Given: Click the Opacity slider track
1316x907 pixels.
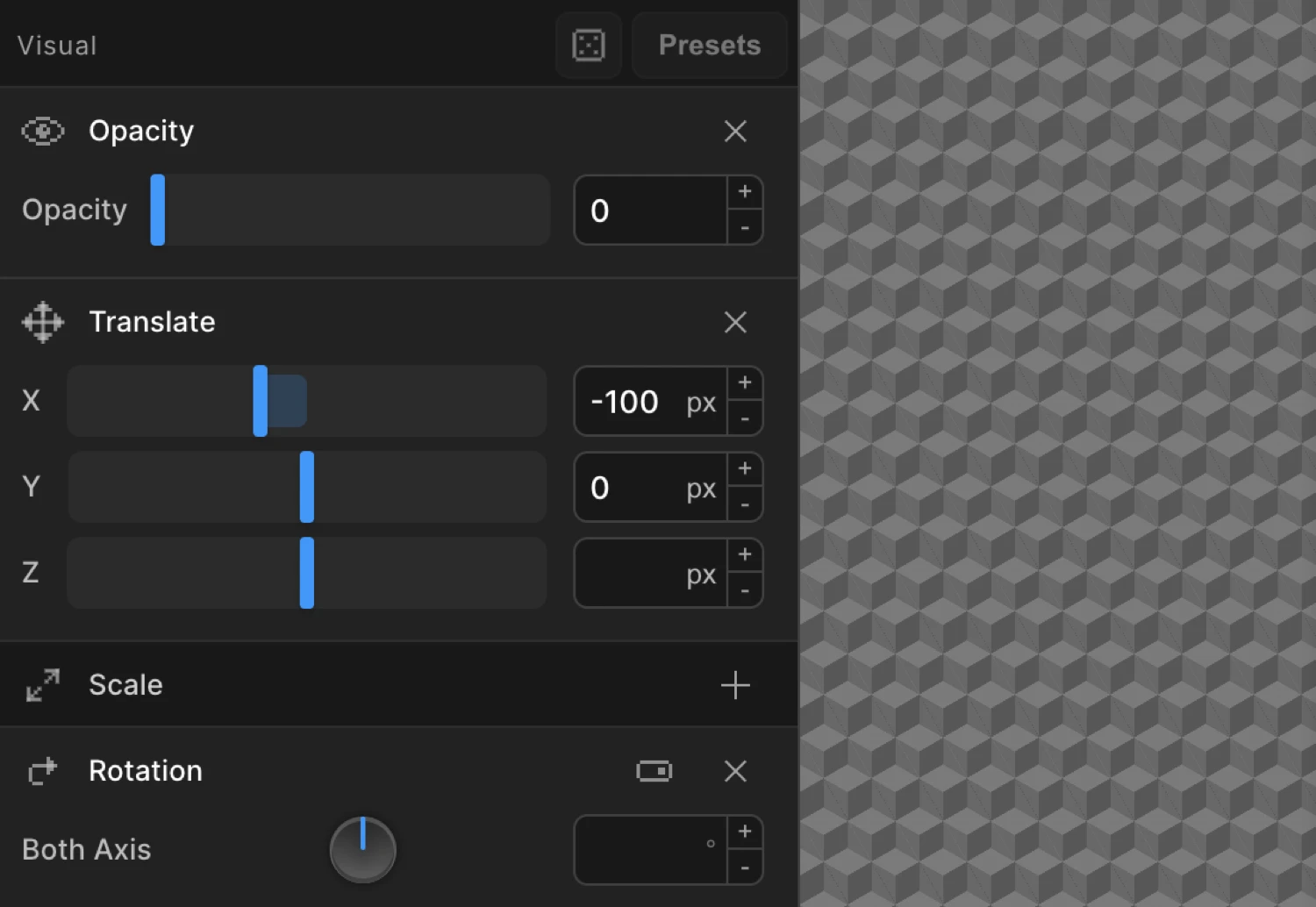Looking at the screenshot, I should pyautogui.click(x=351, y=211).
